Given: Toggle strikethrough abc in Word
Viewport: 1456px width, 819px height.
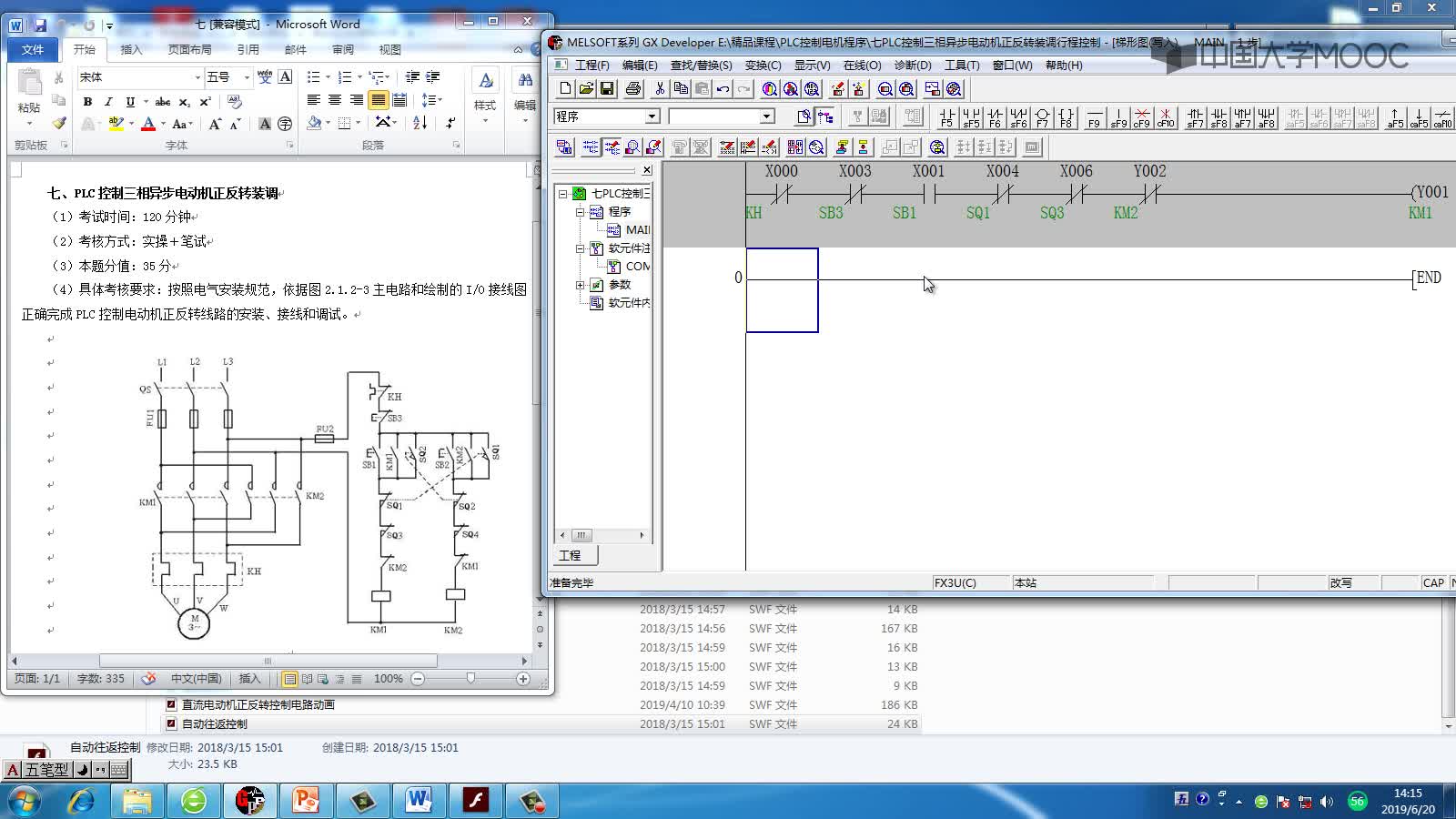Looking at the screenshot, I should tap(163, 101).
